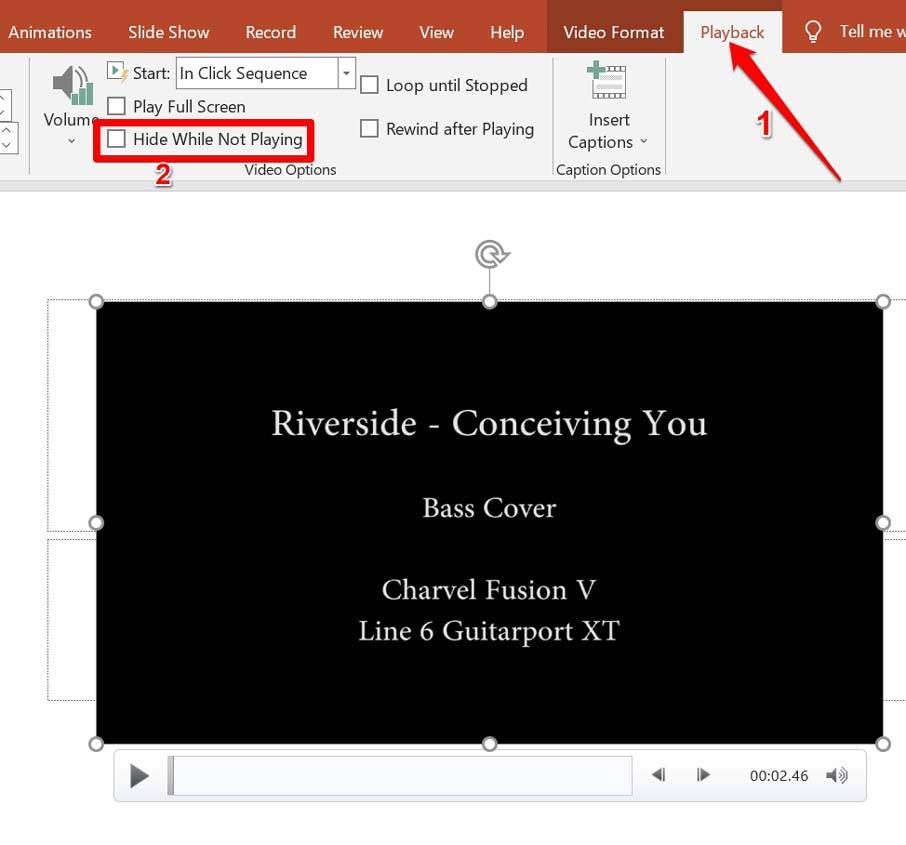This screenshot has height=845, width=906.
Task: Click the Tell me lightbulb icon
Action: click(812, 31)
